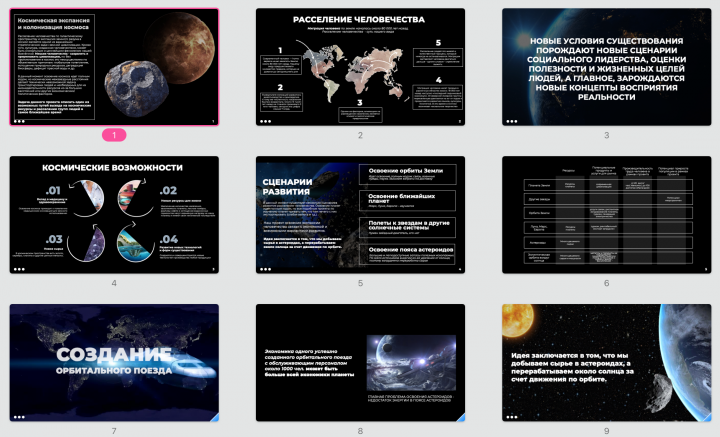Click page number label '8'
The width and height of the screenshot is (720, 437).
(x=360, y=431)
